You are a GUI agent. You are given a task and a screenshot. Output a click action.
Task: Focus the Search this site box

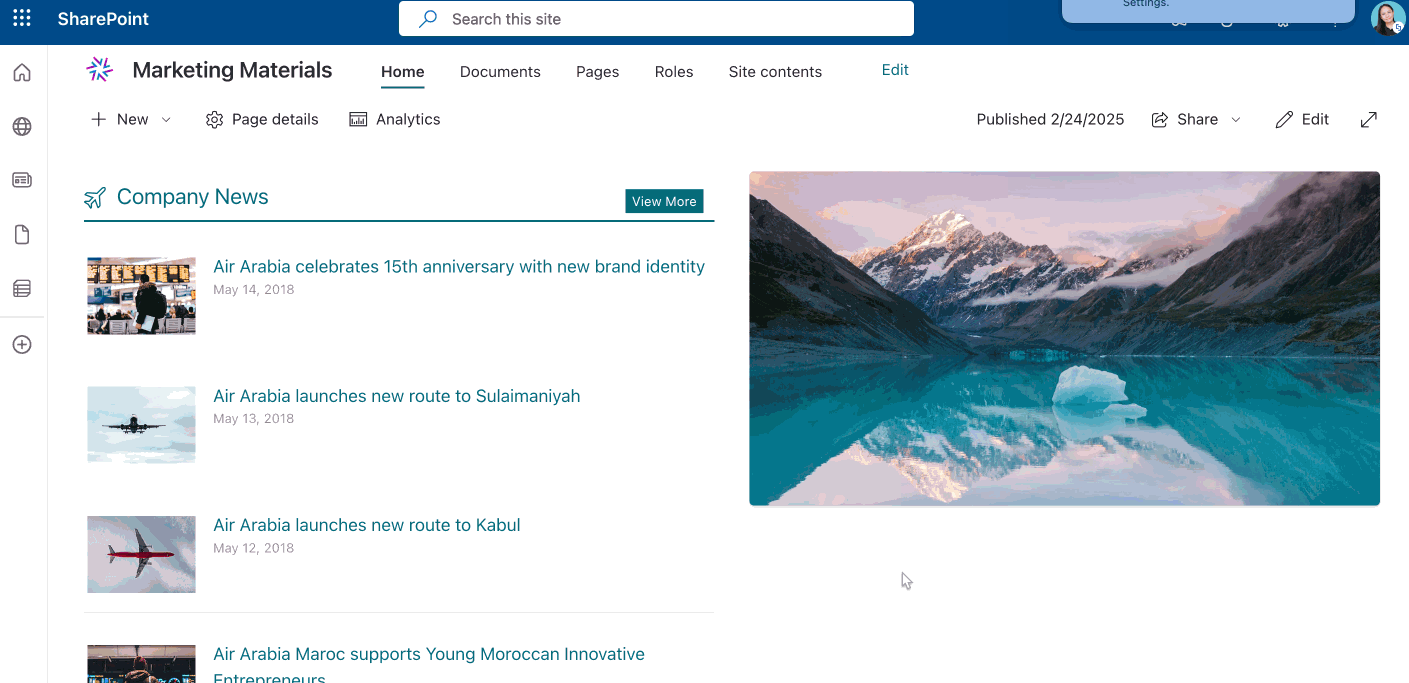coord(656,19)
